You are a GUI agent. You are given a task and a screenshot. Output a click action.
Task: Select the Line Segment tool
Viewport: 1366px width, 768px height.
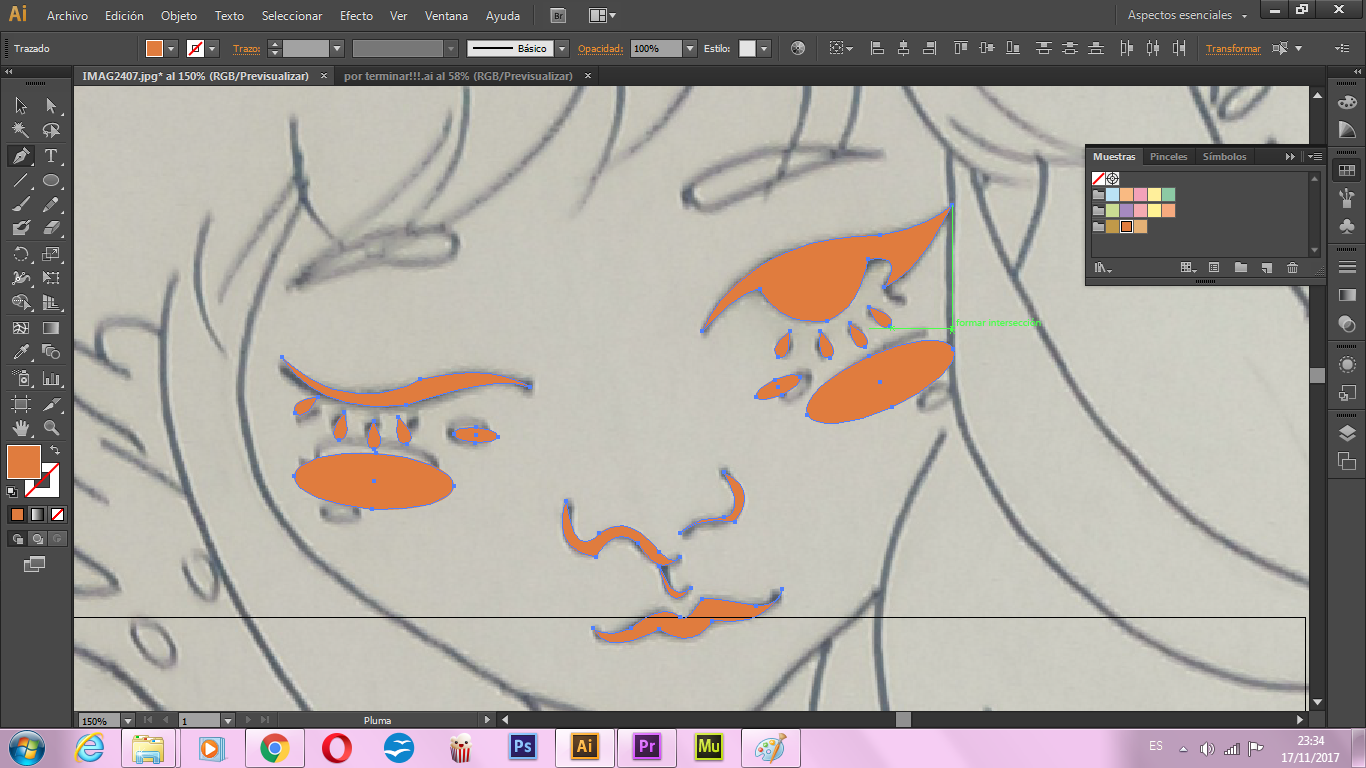[21, 181]
